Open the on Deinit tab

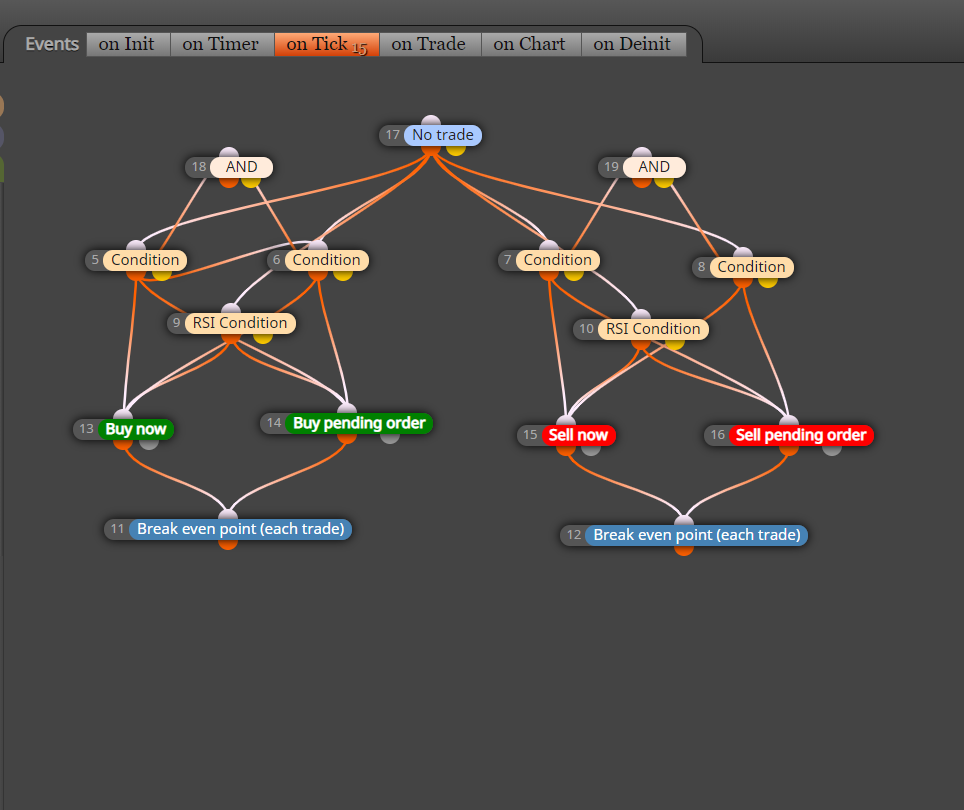pyautogui.click(x=633, y=44)
